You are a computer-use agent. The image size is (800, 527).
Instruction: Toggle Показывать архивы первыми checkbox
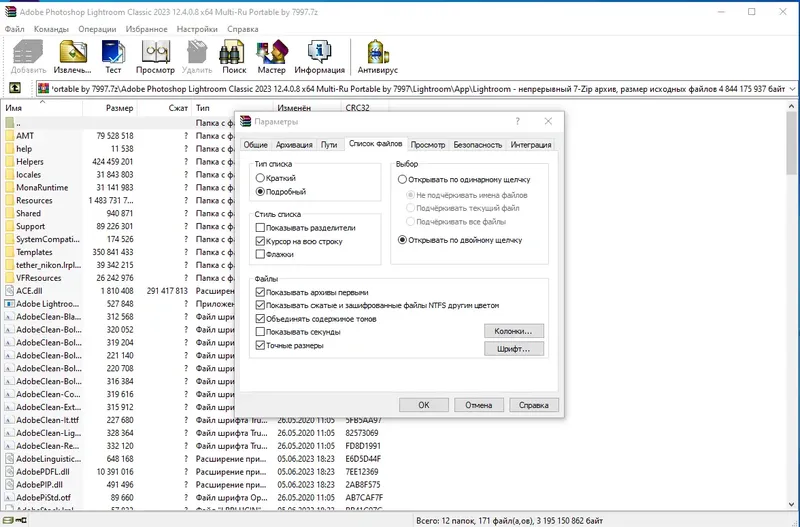tap(260, 292)
